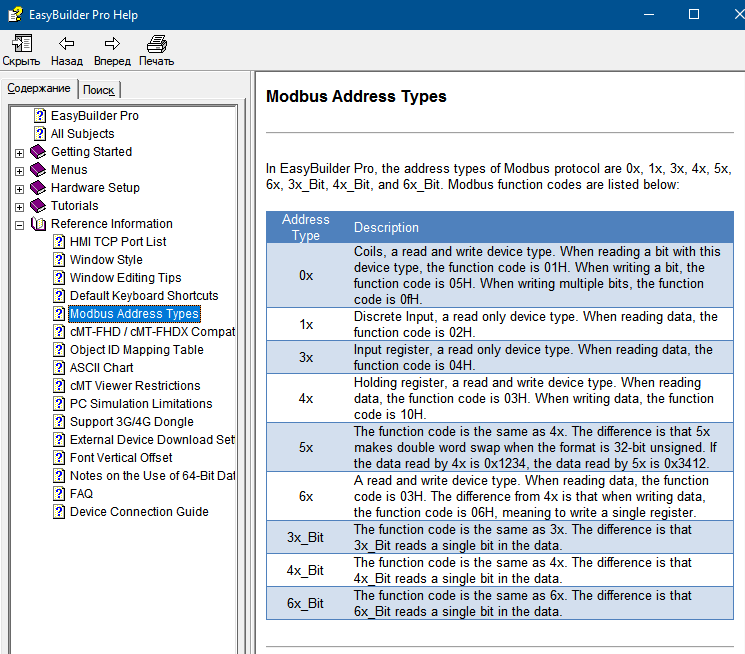The height and width of the screenshot is (654, 745).
Task: Go back with the Назад arrow
Action: [x=67, y=44]
